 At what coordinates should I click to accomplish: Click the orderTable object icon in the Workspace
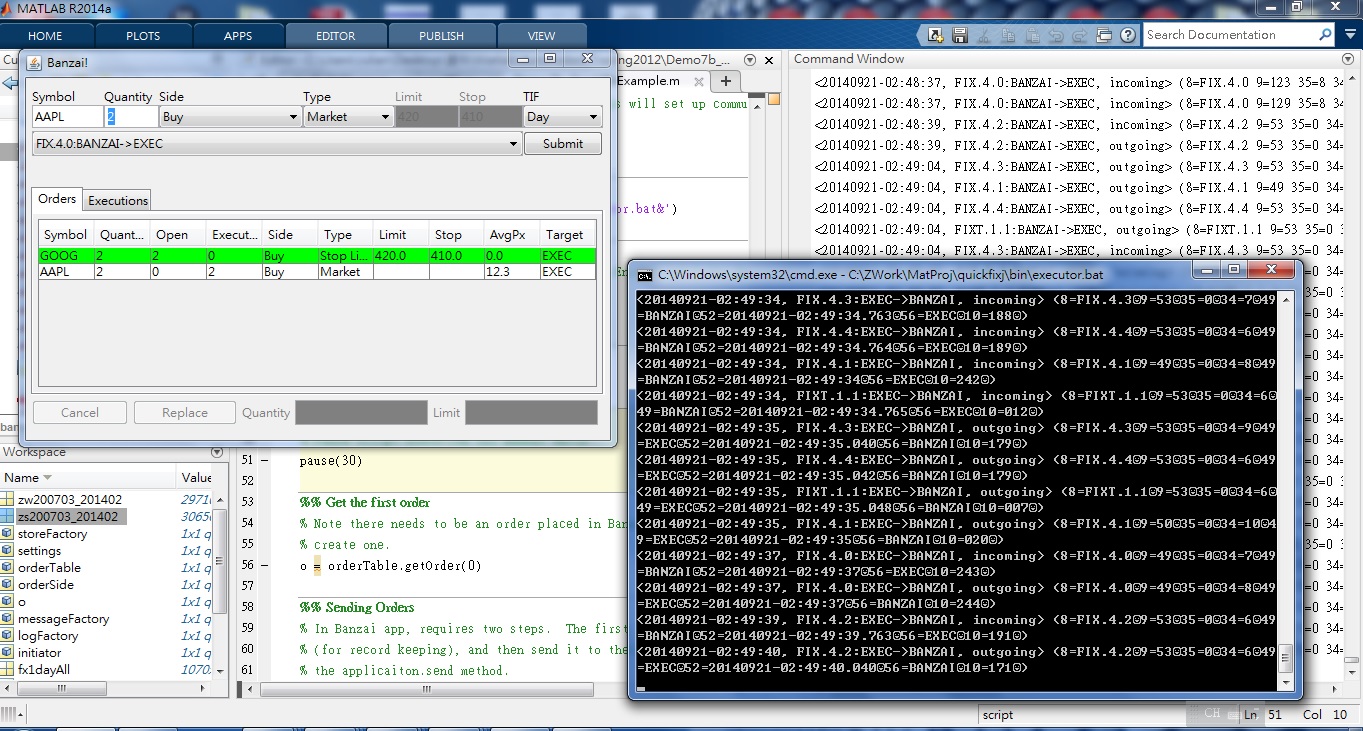[8, 568]
